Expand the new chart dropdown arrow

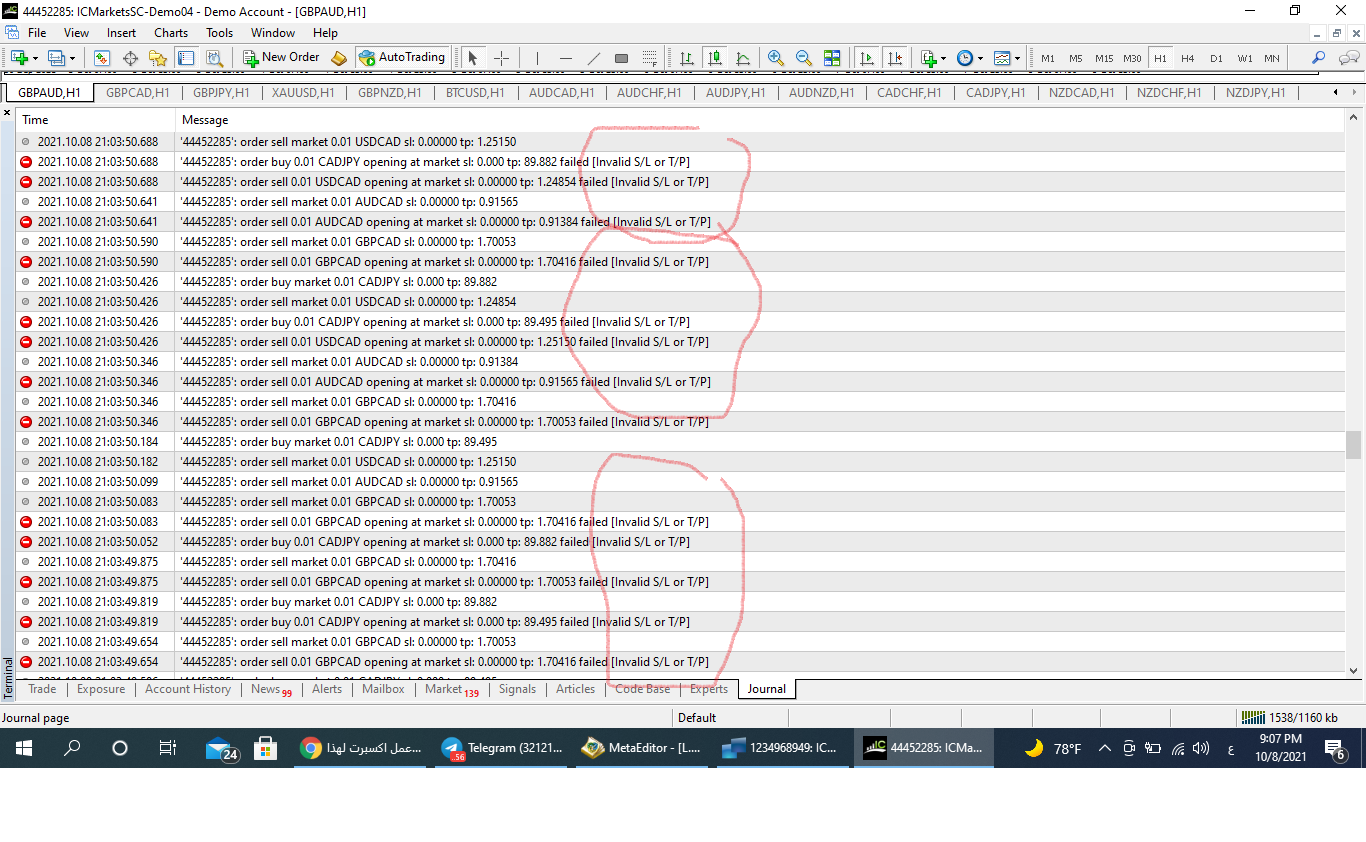(37, 58)
